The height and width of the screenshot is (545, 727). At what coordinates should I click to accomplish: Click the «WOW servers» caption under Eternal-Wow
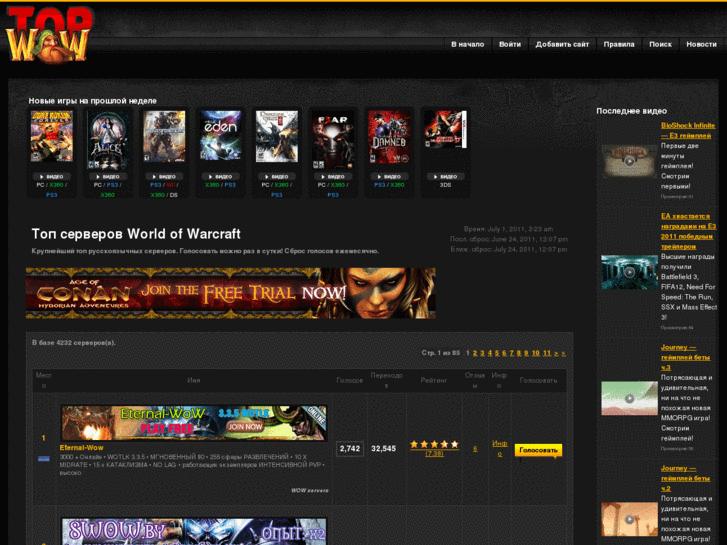pos(310,490)
